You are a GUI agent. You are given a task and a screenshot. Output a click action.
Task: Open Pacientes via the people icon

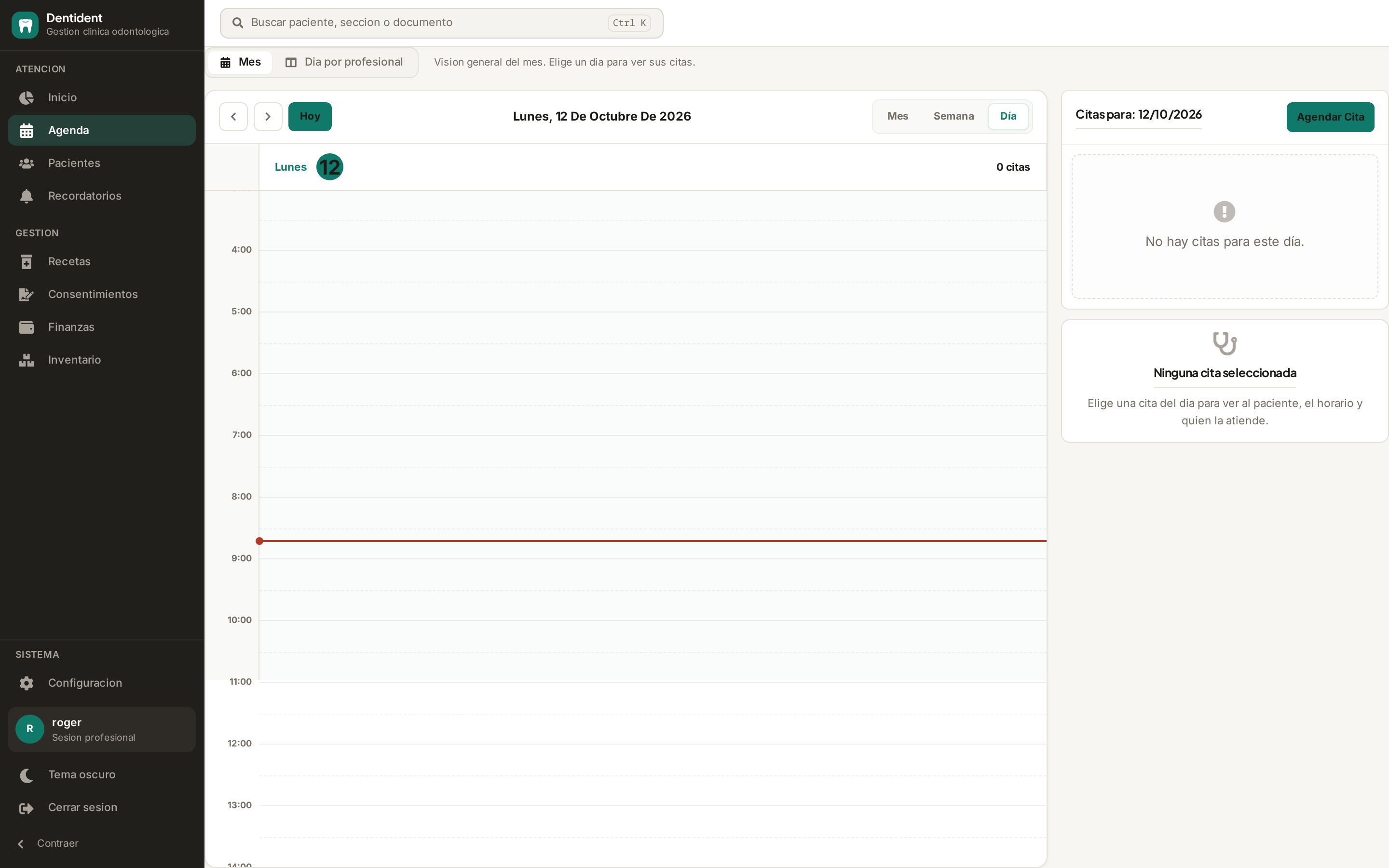point(27,163)
